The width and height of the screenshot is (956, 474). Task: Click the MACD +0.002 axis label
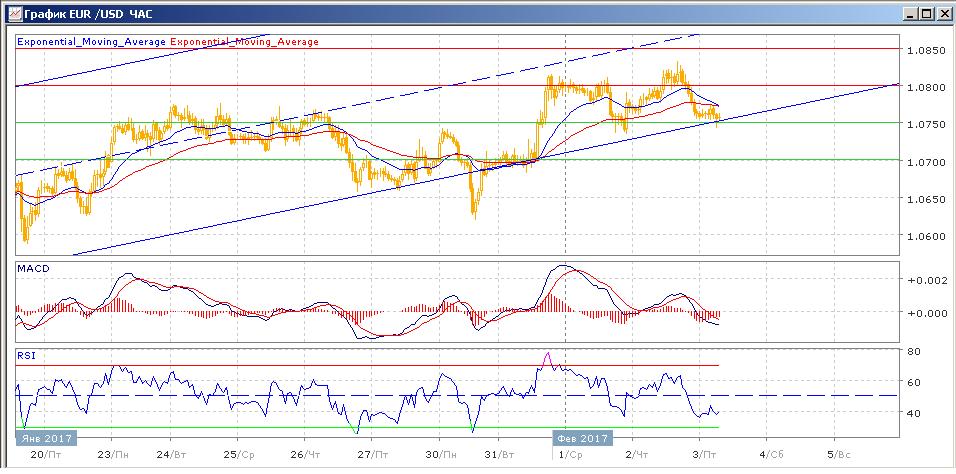tap(923, 282)
